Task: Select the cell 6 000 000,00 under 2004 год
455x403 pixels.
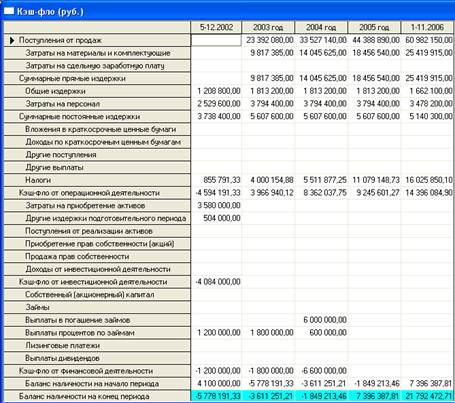Action: click(x=321, y=320)
